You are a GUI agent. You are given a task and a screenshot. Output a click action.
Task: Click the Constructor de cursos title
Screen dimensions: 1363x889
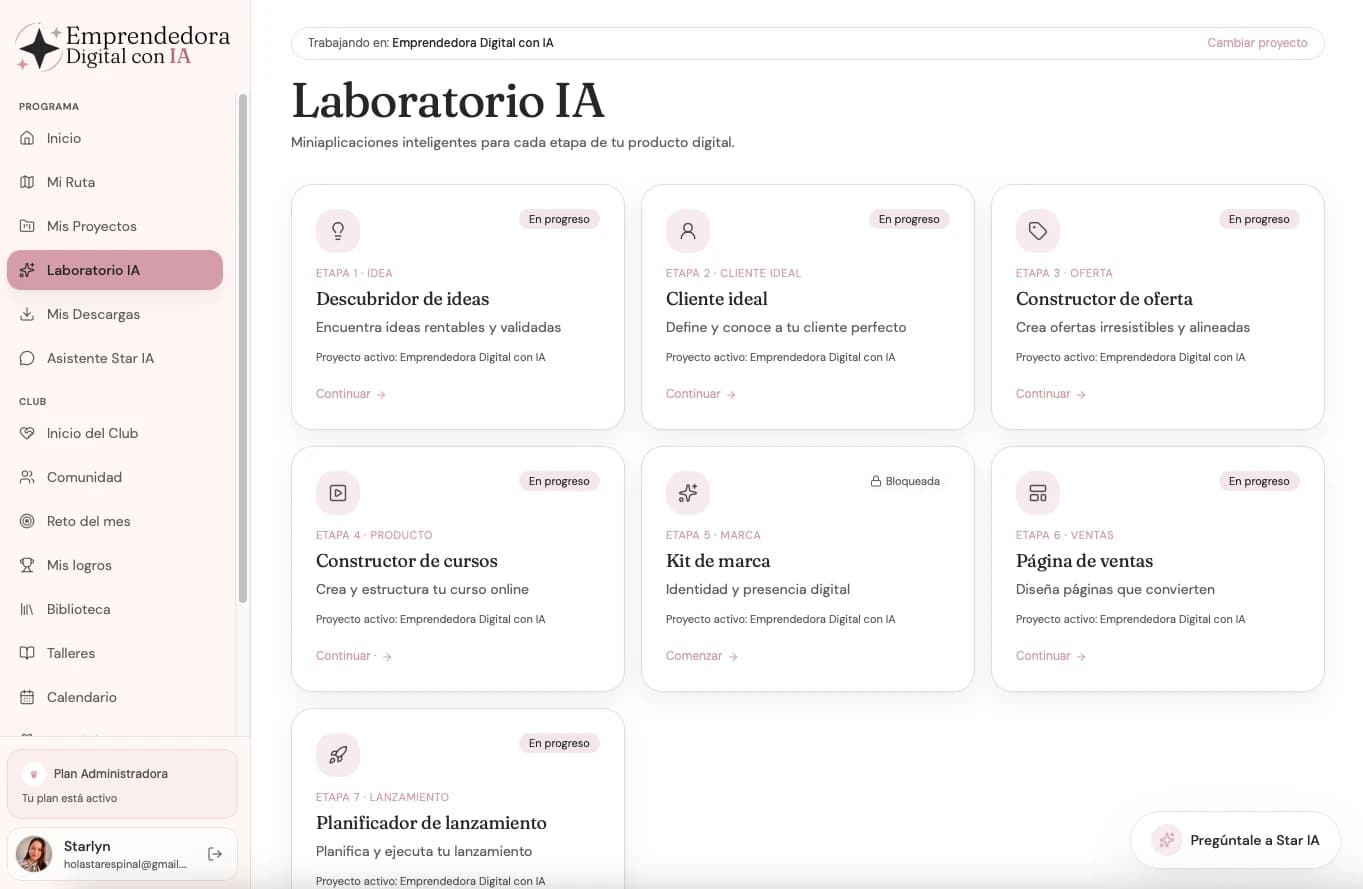pos(407,561)
